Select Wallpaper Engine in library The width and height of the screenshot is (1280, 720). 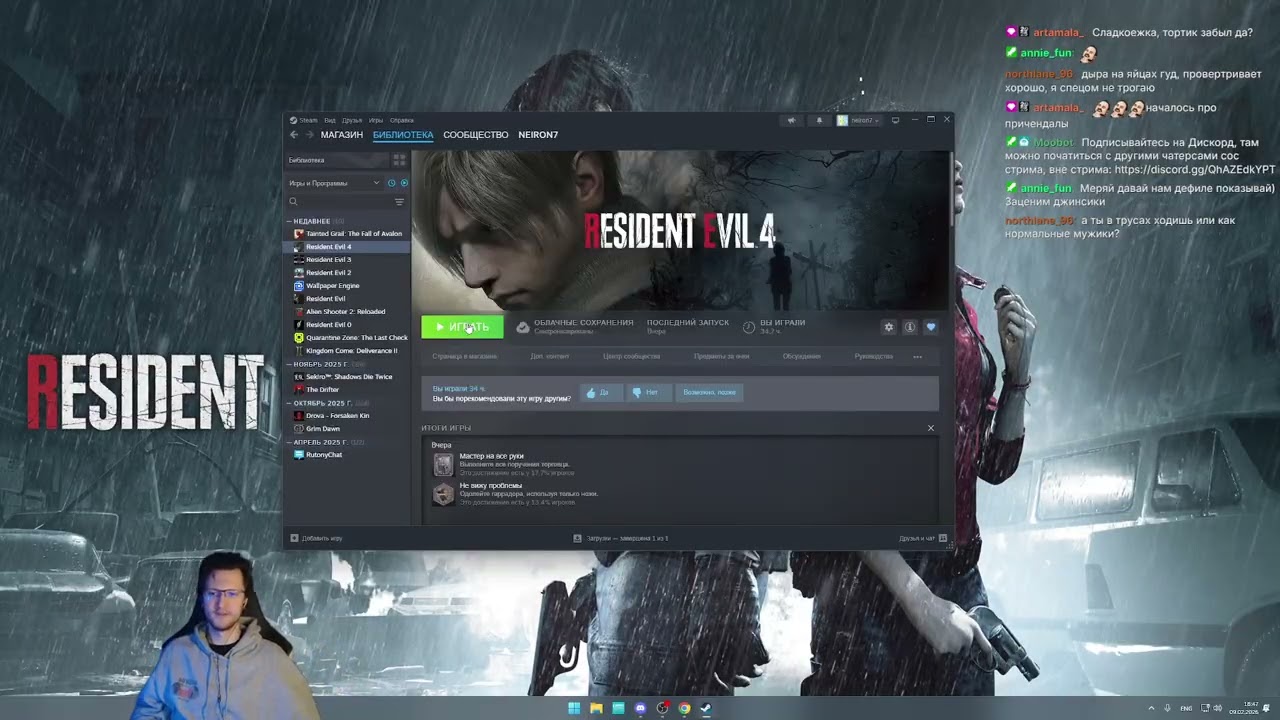coord(348,286)
